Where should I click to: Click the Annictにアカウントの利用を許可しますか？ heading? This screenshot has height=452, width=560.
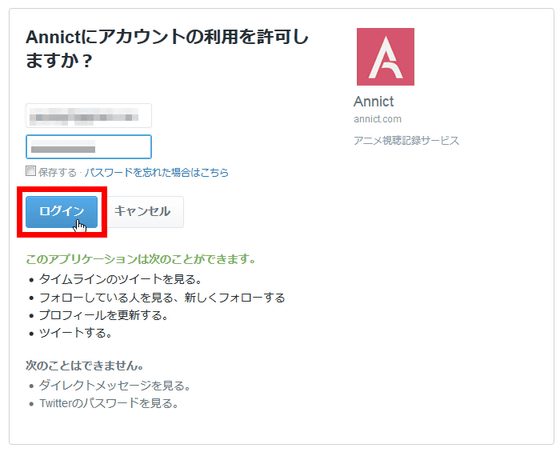coord(167,49)
